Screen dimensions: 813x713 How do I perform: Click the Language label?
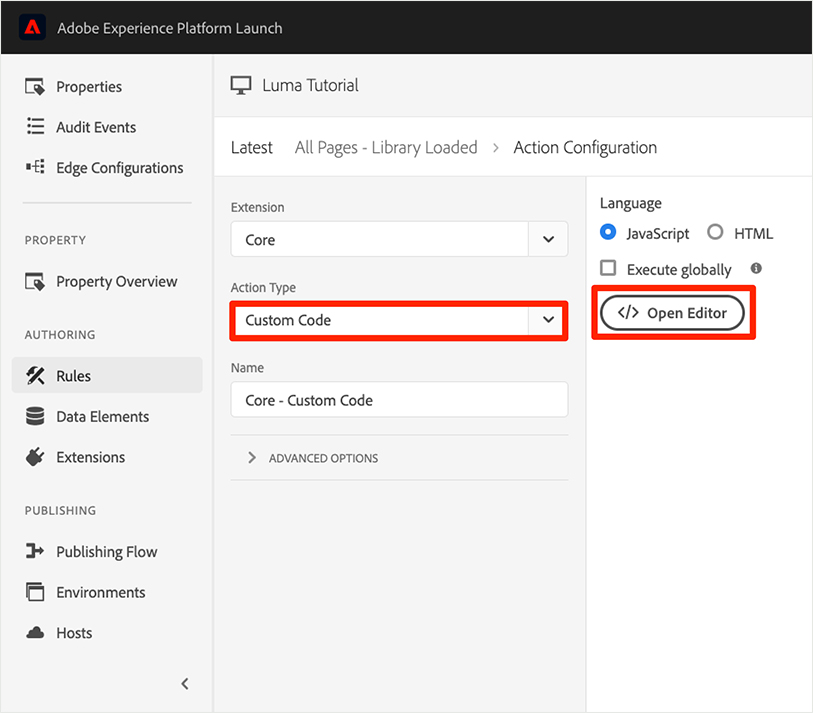630,203
